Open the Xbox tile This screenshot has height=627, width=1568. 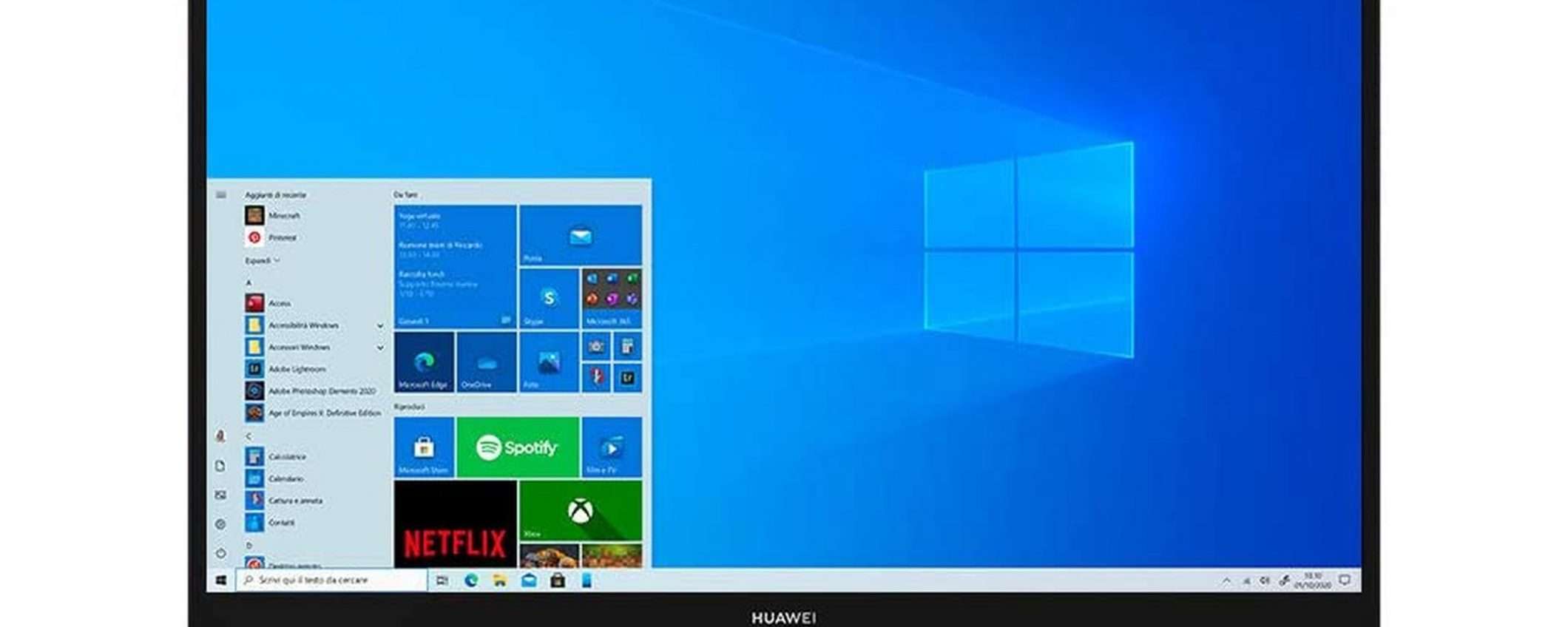point(581,510)
